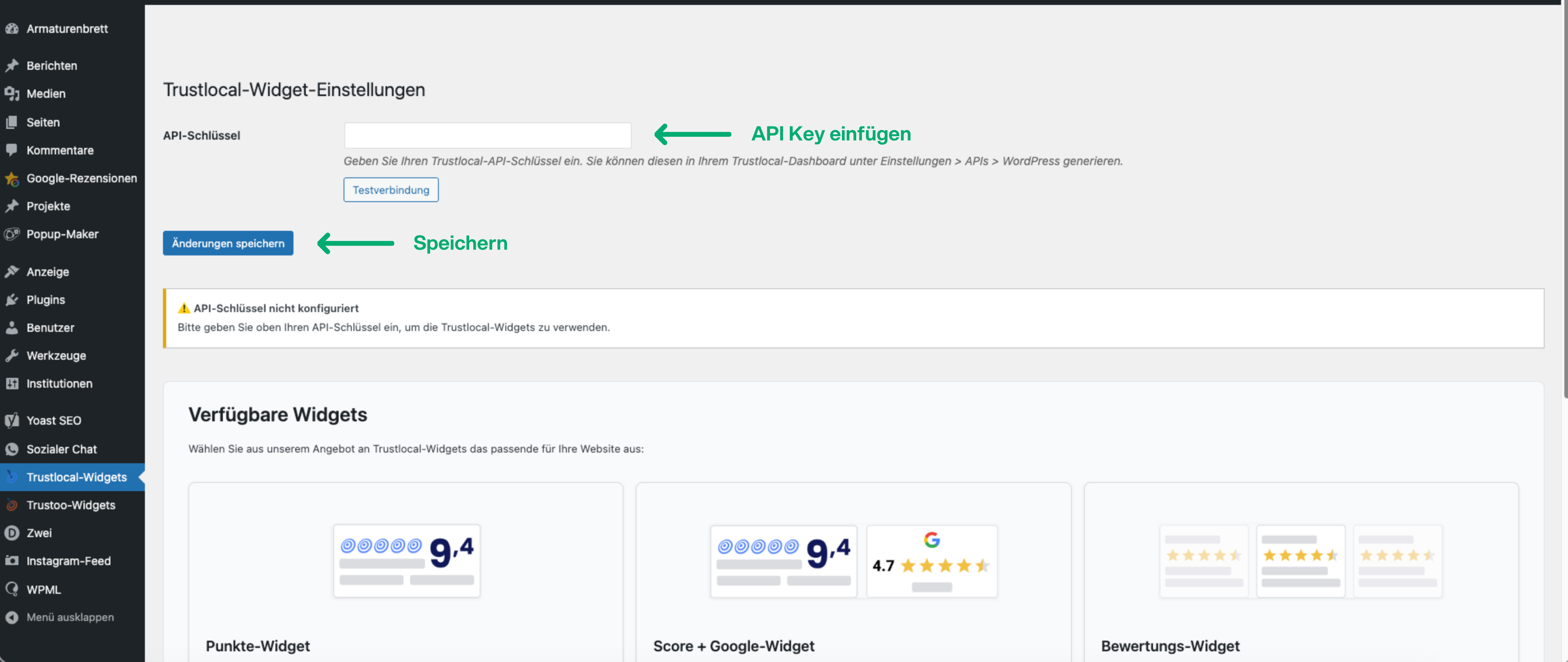Click the collapse menu arrow icon
Image resolution: width=1568 pixels, height=662 pixels.
click(x=11, y=617)
